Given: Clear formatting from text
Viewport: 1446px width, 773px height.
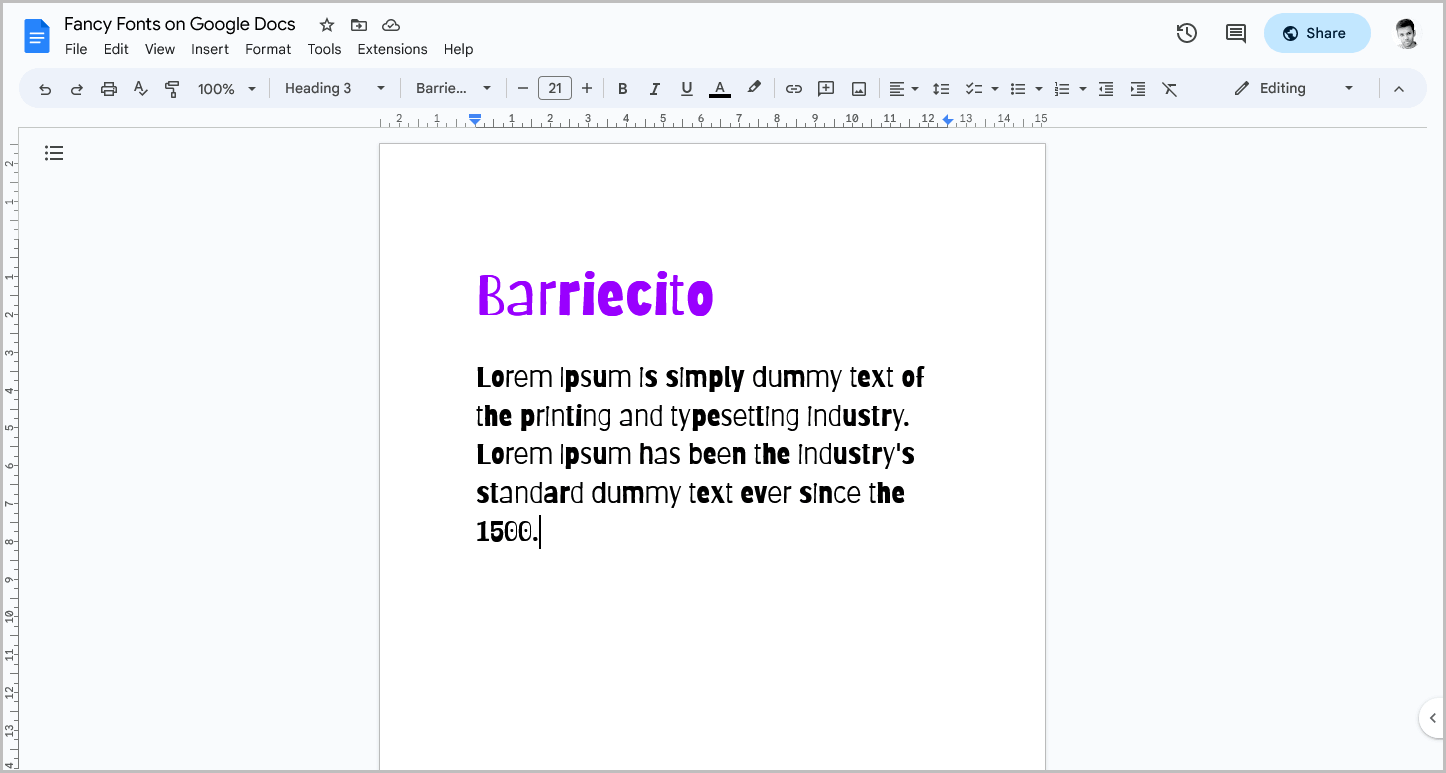Looking at the screenshot, I should click(x=1170, y=88).
